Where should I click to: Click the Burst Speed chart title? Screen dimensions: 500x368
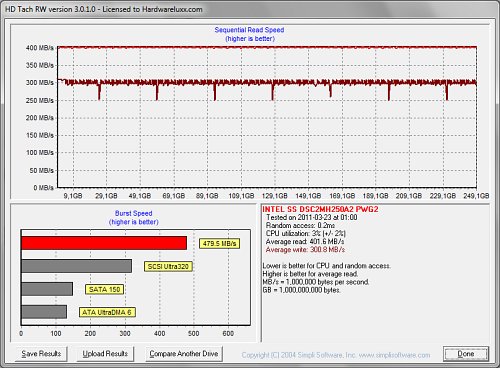134,213
